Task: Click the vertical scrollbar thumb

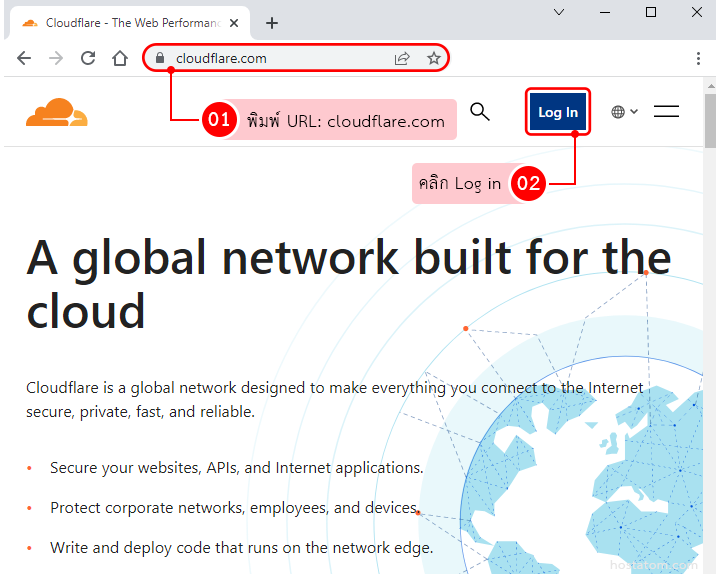Action: pos(710,120)
